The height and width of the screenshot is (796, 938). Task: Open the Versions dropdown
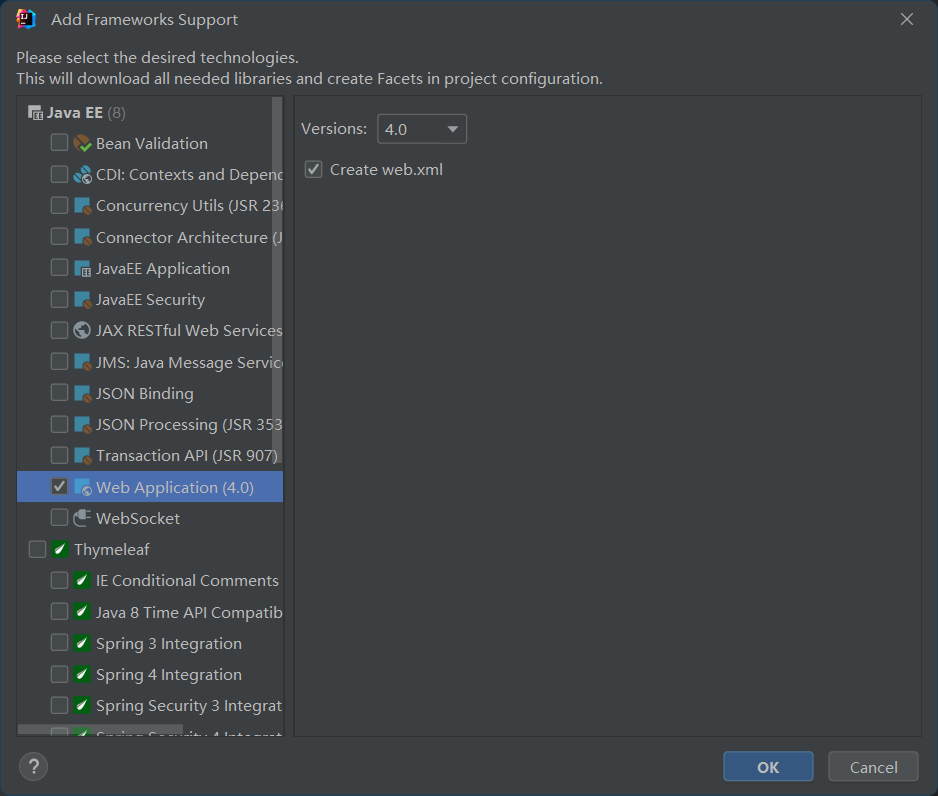click(421, 129)
